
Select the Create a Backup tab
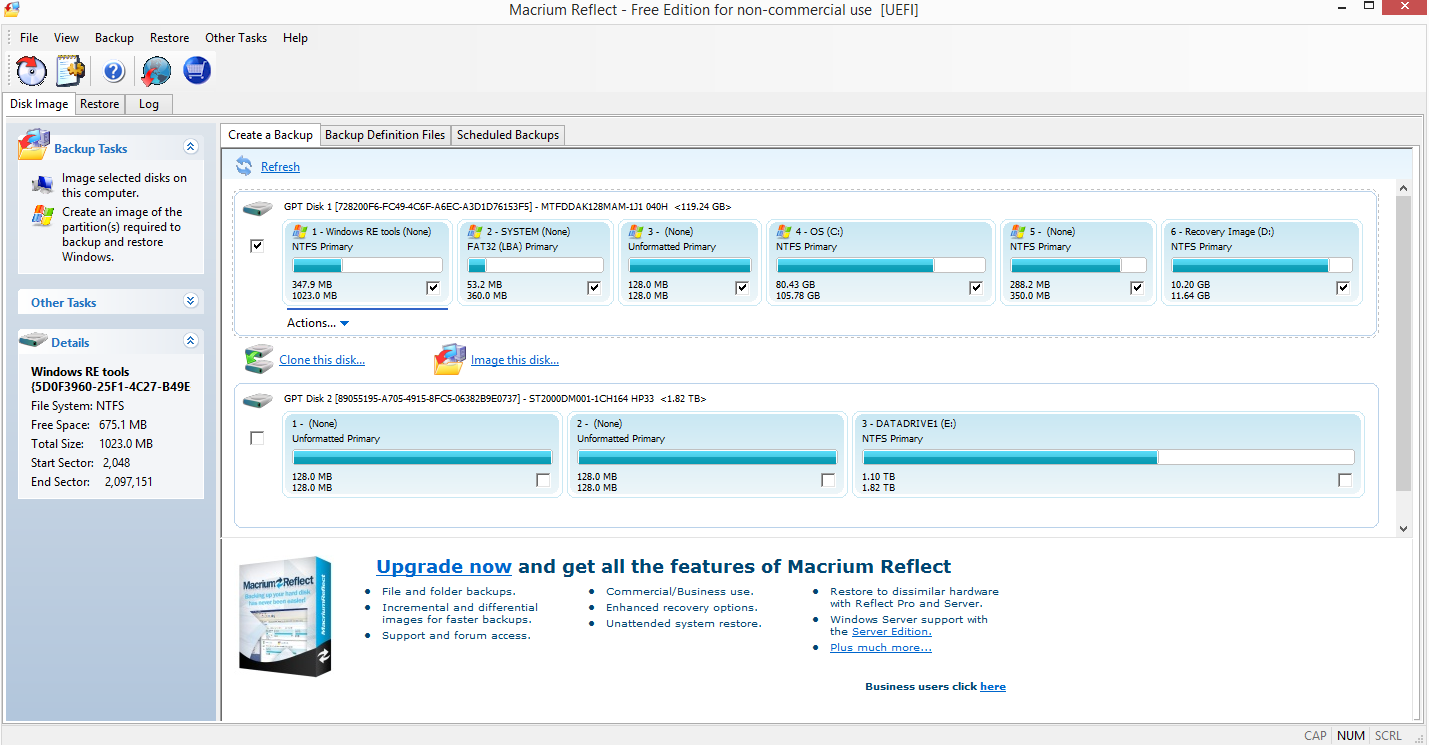pos(270,135)
